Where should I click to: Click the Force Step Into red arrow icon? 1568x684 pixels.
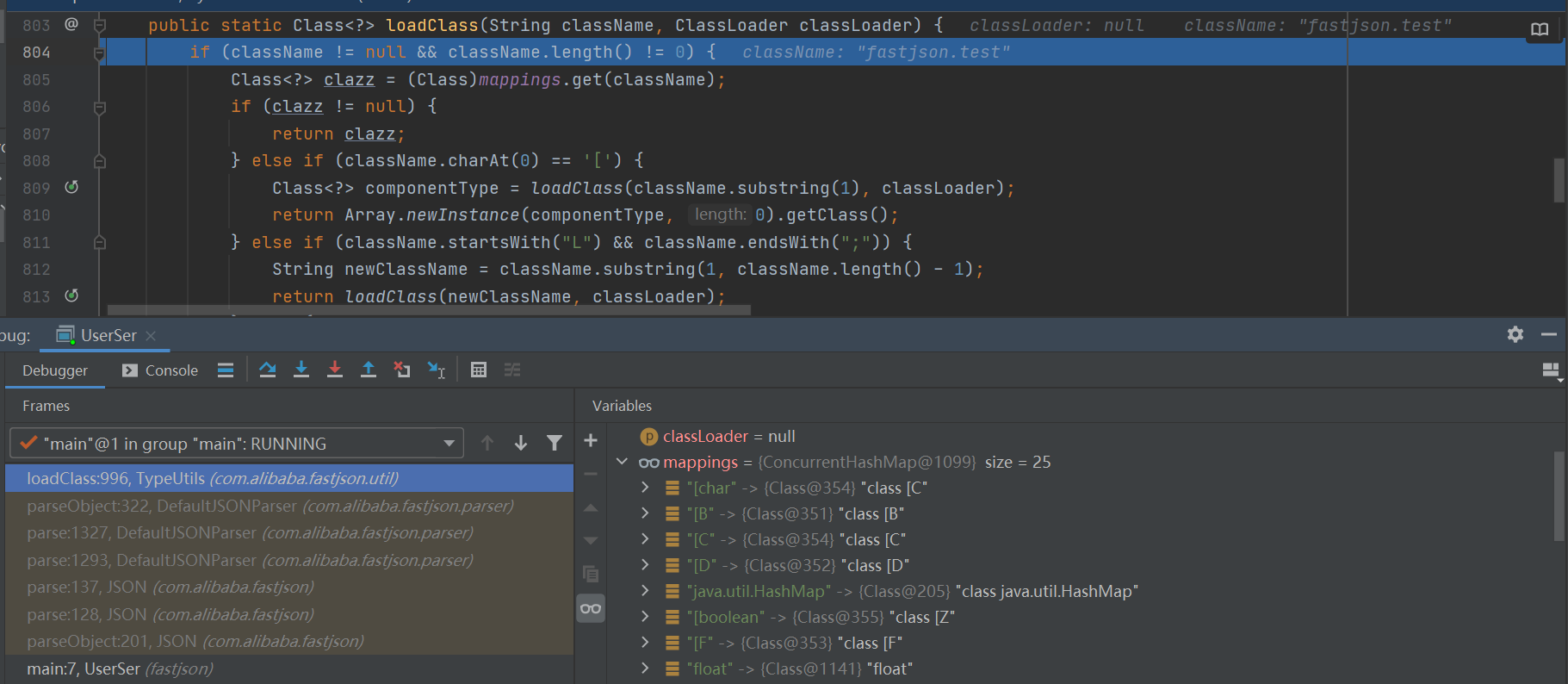[x=335, y=370]
